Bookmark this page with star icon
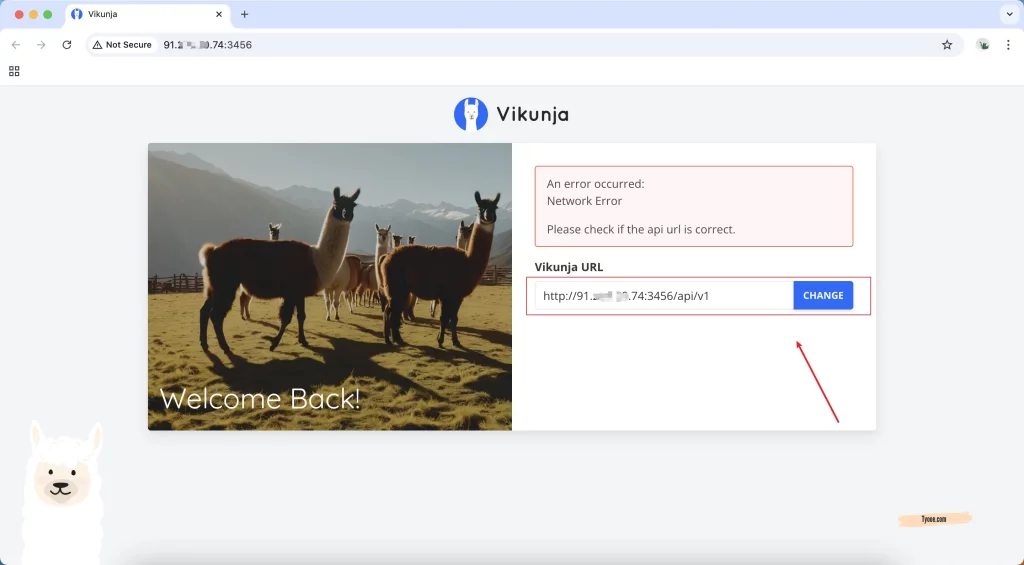This screenshot has height=565, width=1024. tap(947, 44)
